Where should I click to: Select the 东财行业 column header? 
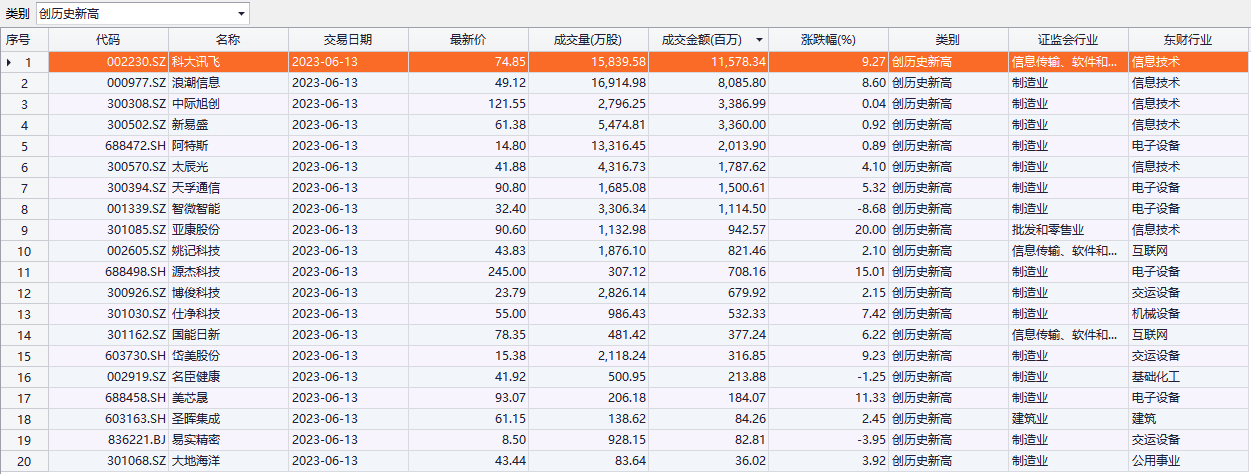(x=1187, y=40)
